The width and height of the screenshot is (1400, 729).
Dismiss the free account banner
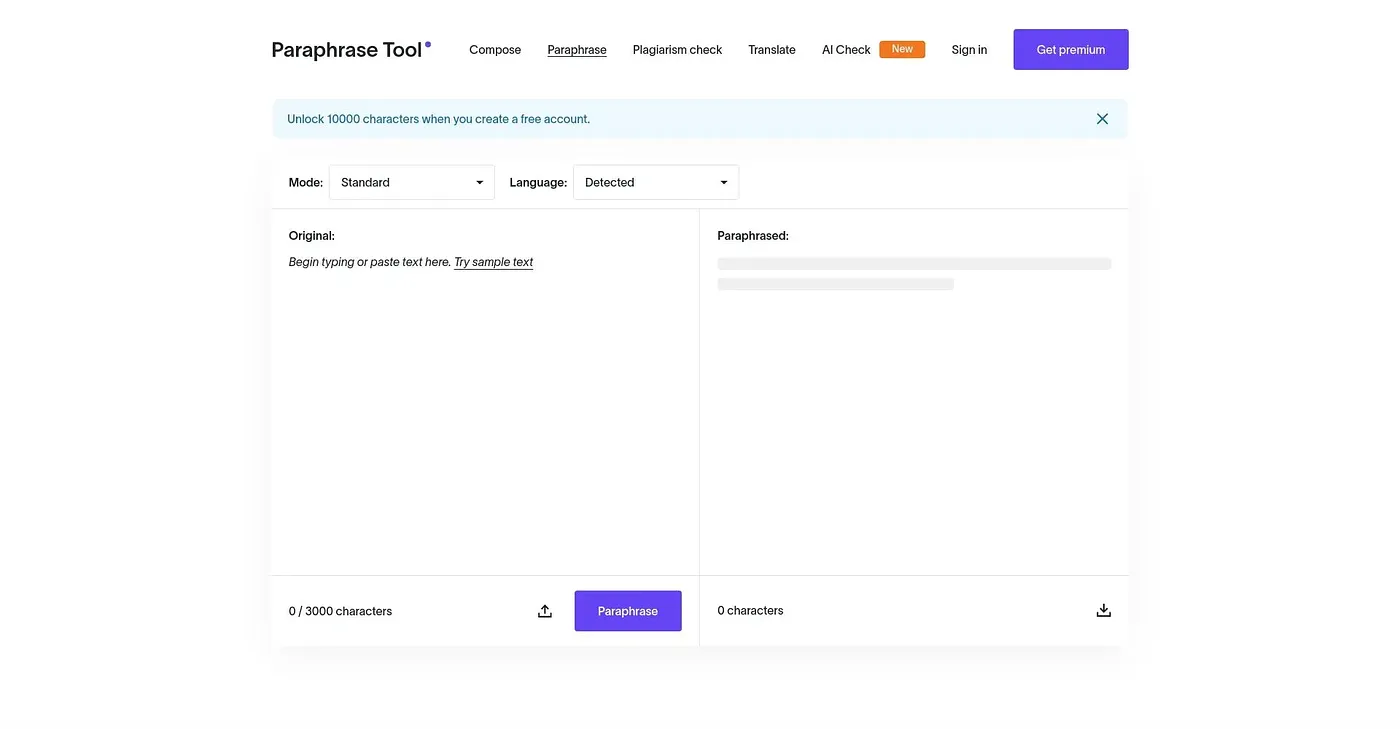(x=1102, y=119)
